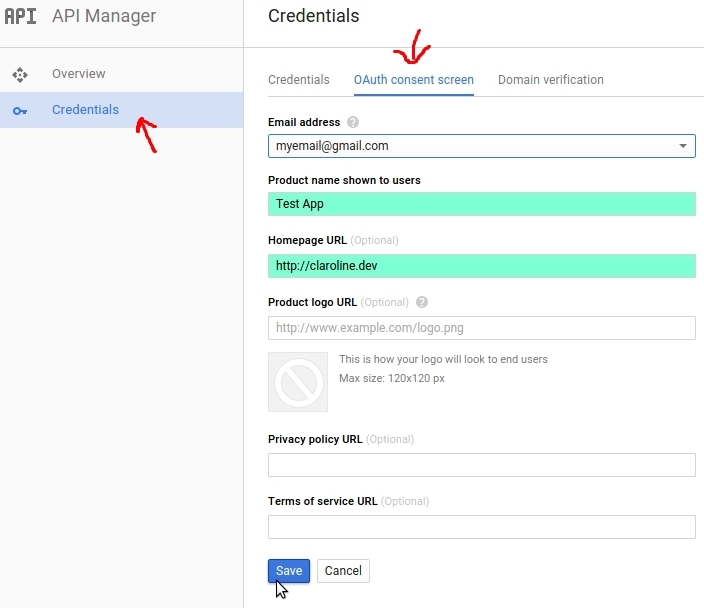
Task: Focus the Privacy policy URL field
Action: coord(482,465)
